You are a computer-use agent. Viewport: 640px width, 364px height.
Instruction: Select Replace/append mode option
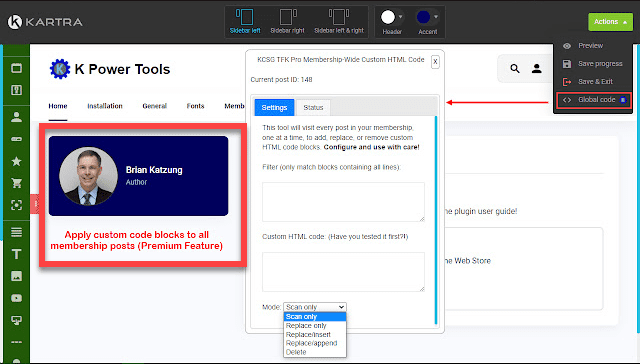(315, 343)
